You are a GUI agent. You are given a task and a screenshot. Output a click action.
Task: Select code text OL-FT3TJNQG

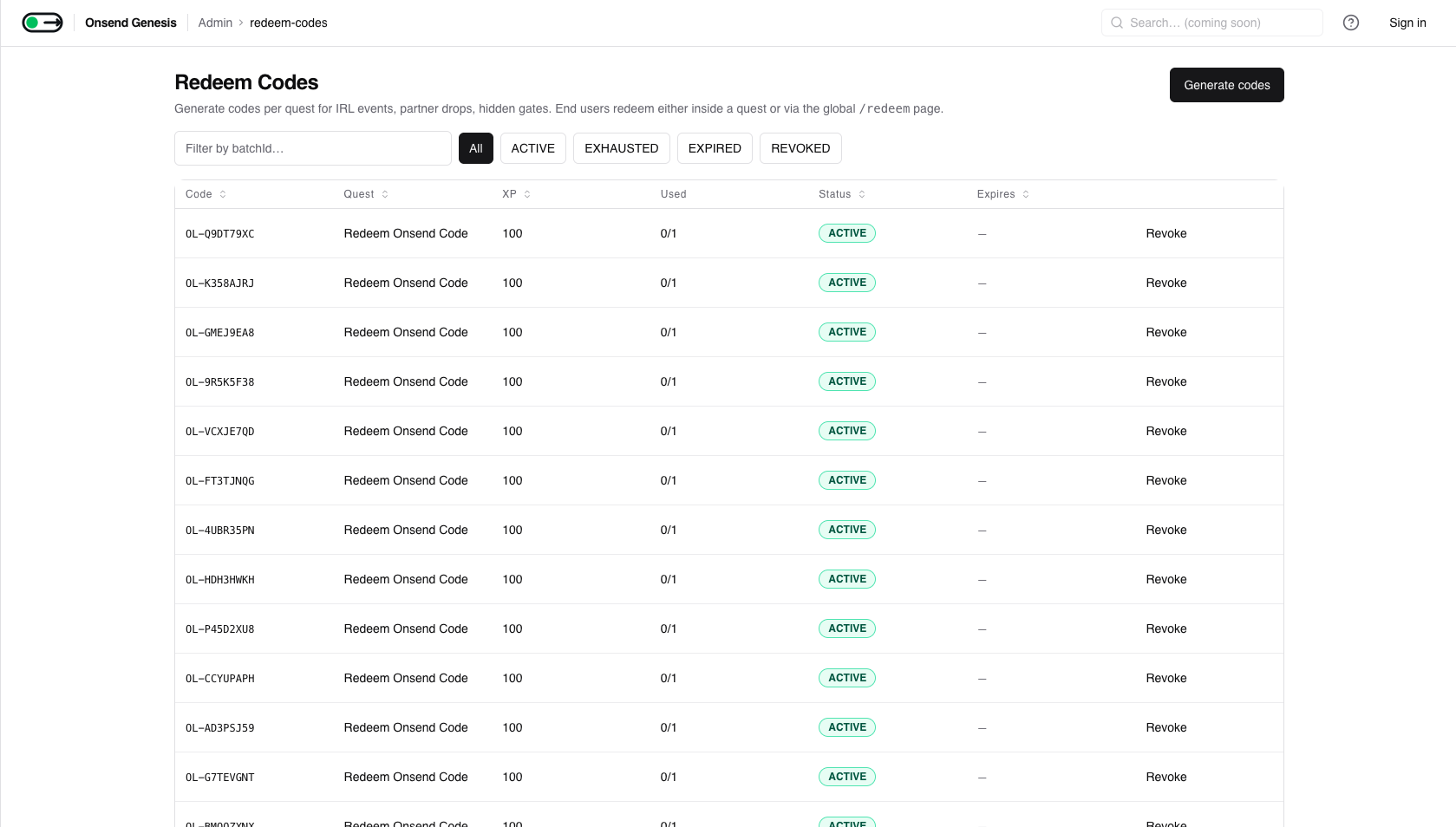[220, 481]
